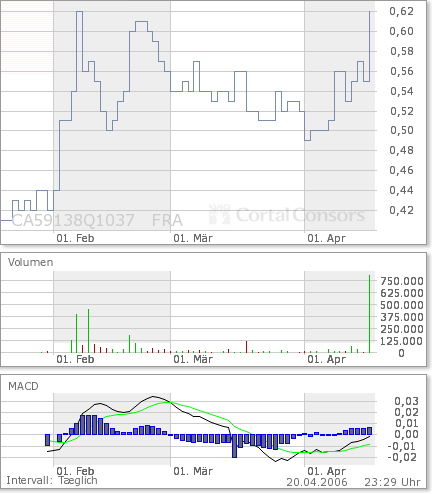Click the 250.000 volume axis label
This screenshot has width=432, height=494.
tap(402, 329)
